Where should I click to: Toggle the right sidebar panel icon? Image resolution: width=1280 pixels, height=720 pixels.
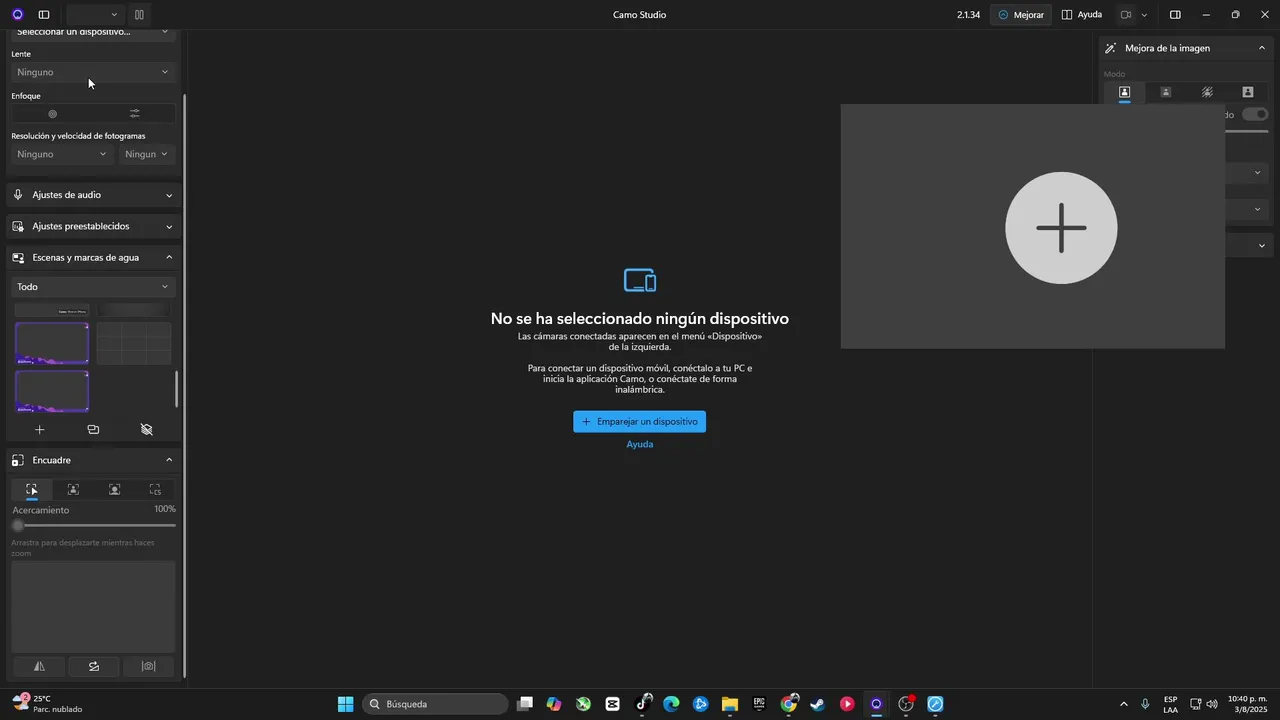[1175, 15]
